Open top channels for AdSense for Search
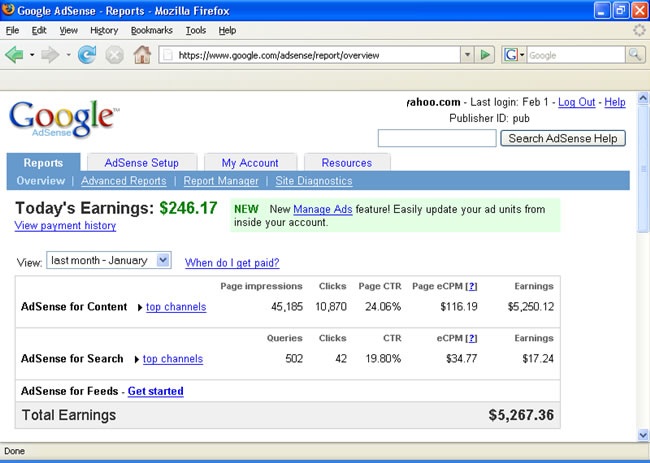Screen dimensions: 650x463 click(173, 359)
